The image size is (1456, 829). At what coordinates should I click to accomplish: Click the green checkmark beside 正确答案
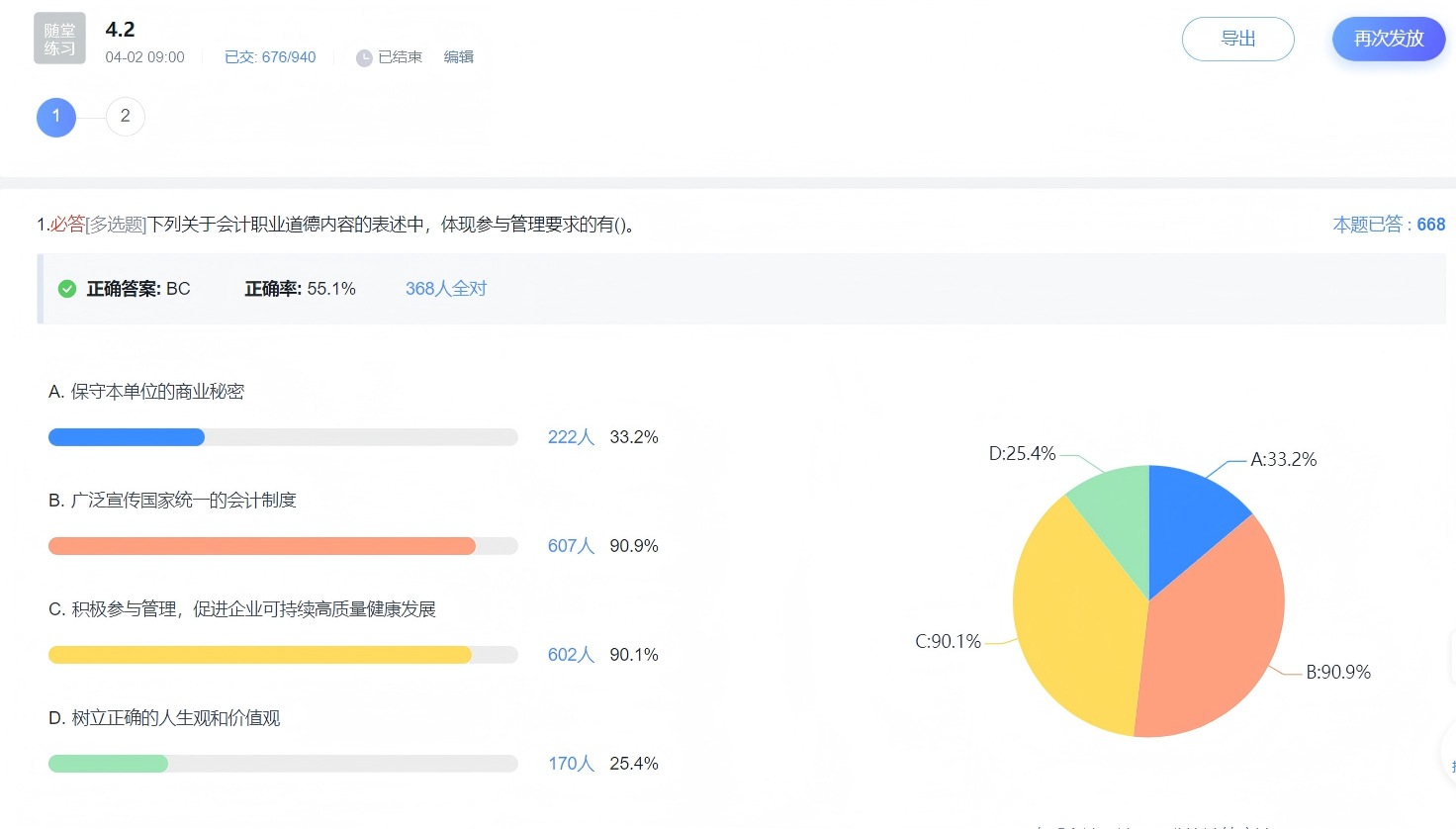click(x=67, y=289)
